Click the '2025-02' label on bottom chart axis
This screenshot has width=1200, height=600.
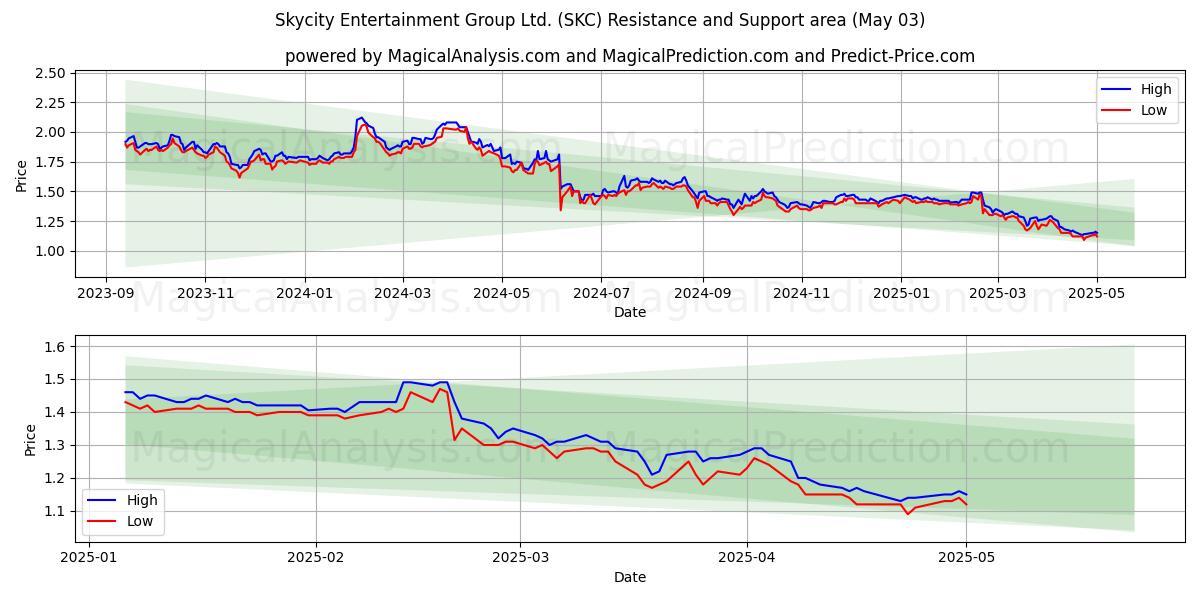point(316,559)
